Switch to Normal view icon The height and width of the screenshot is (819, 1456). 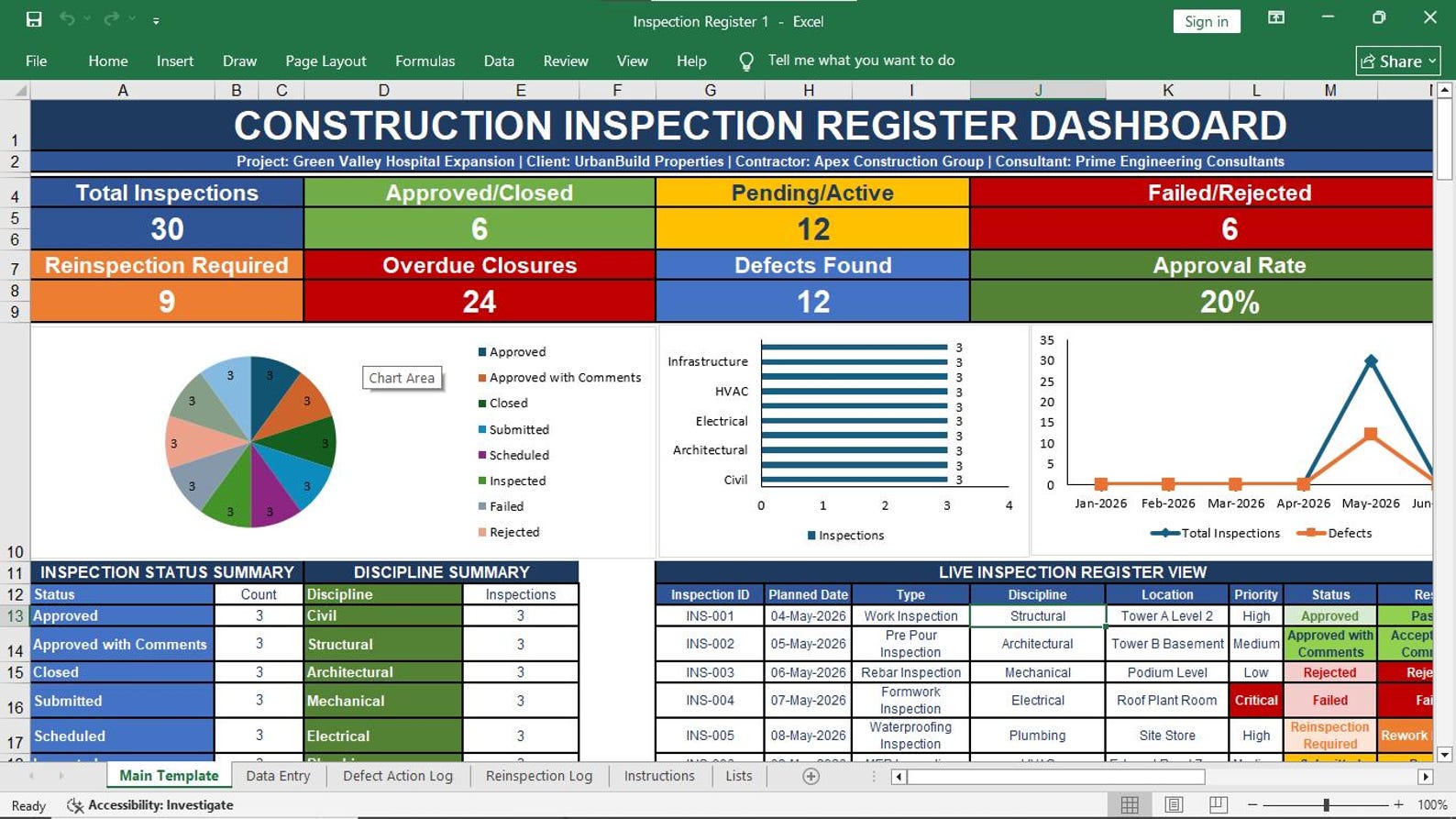(1130, 805)
